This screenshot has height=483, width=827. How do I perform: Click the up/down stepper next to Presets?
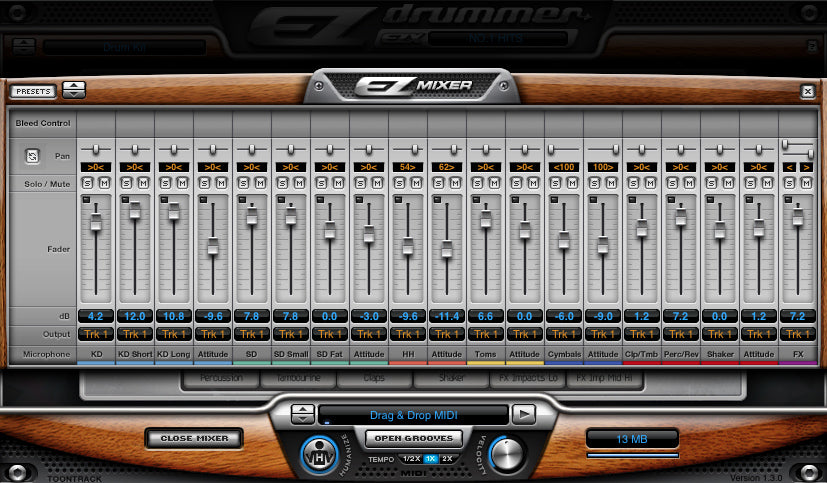(x=74, y=91)
